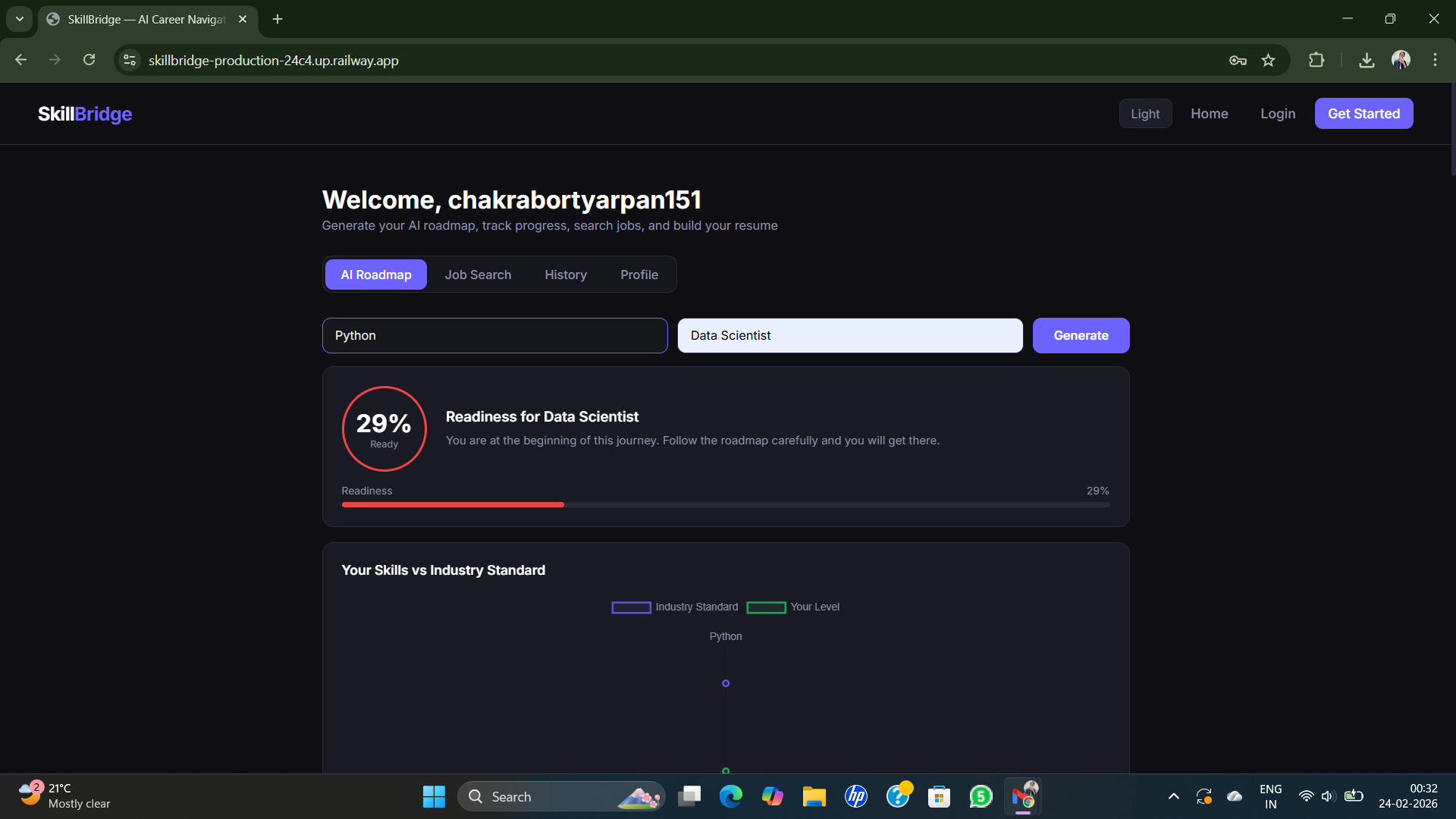Open the browser downloads icon
Viewport: 1456px width, 819px height.
point(1367,60)
